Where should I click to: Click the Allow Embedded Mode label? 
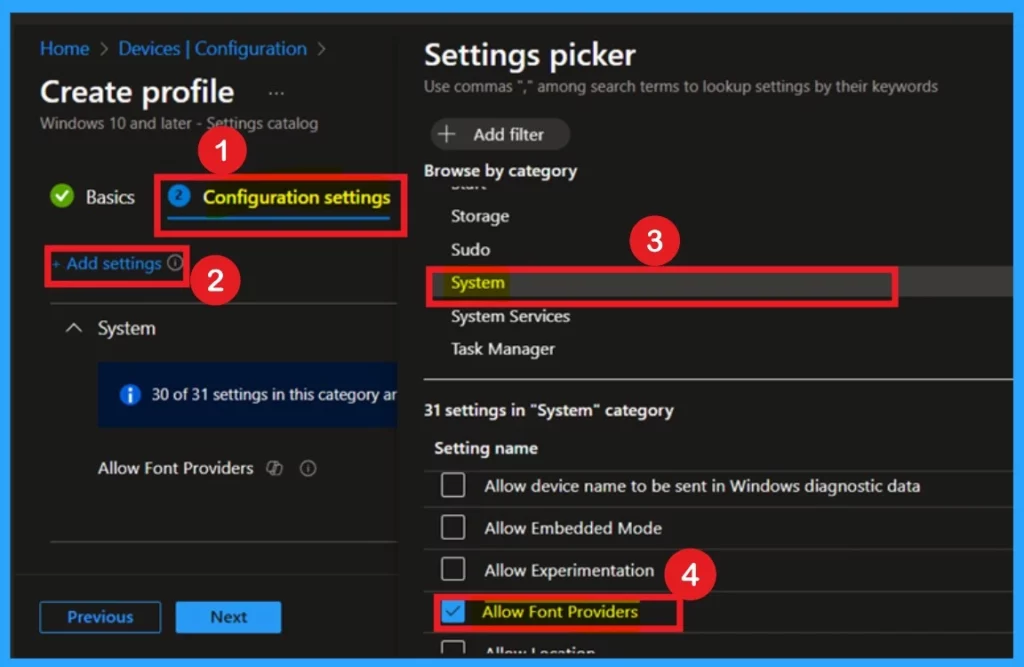(573, 528)
